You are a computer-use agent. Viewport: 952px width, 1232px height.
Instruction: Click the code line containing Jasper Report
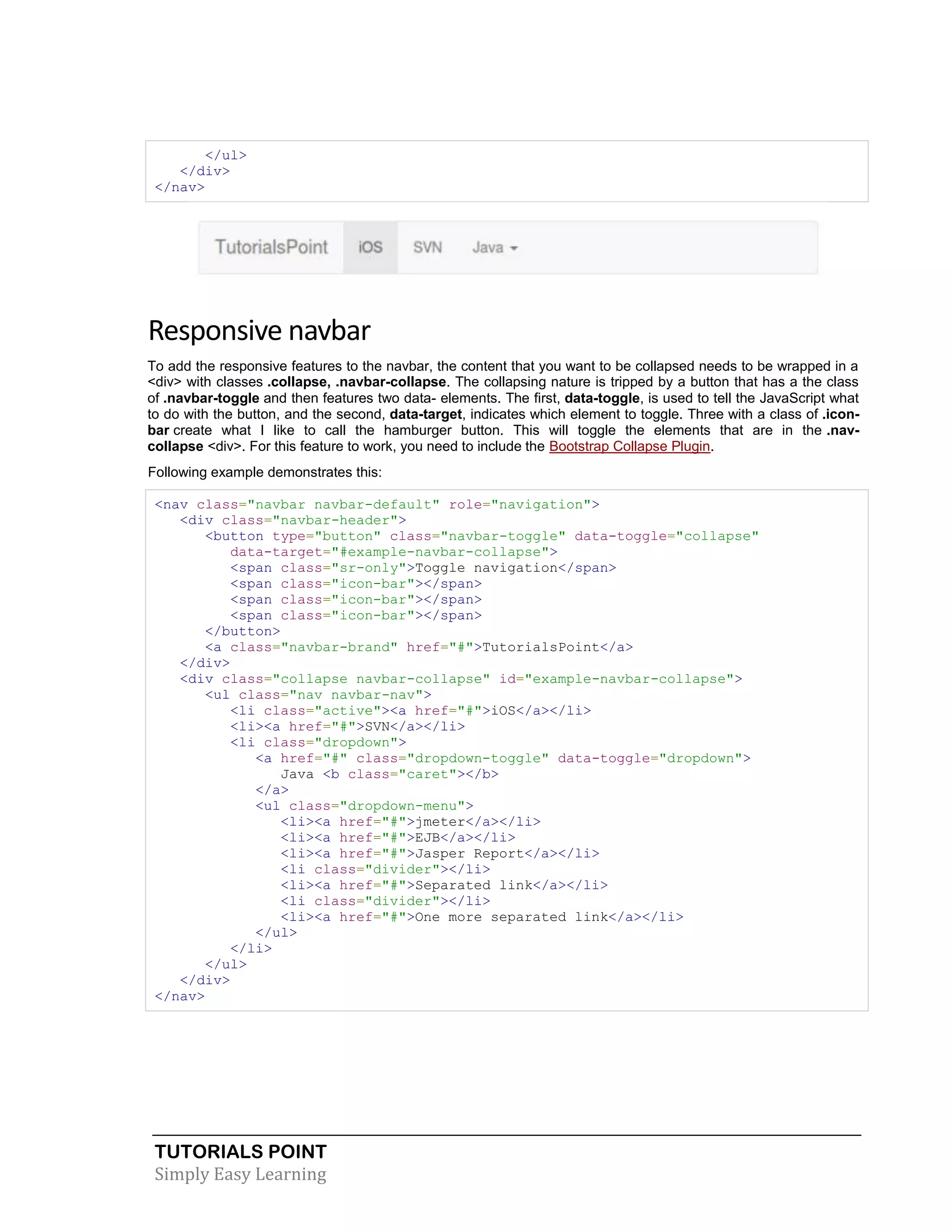[x=440, y=854]
